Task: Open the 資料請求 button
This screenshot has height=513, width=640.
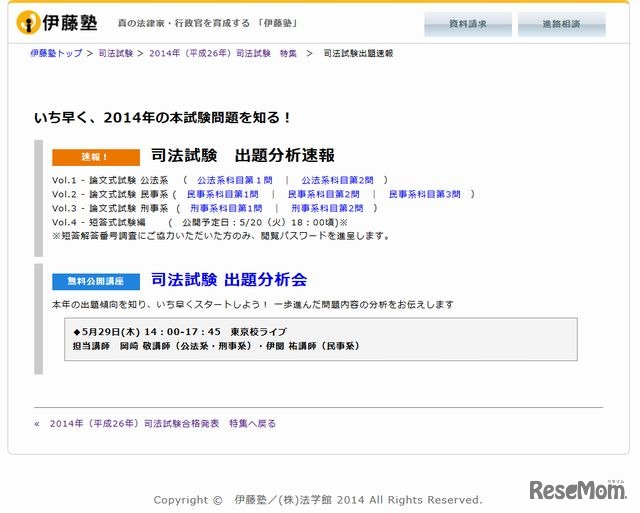Action: (x=468, y=24)
